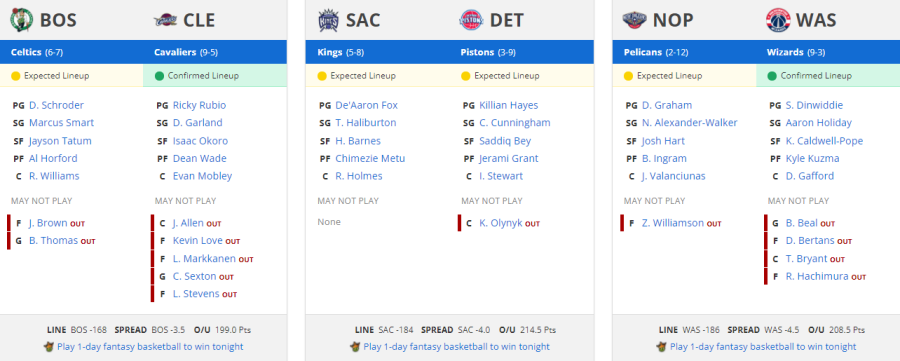This screenshot has height=361, width=900.
Task: Click the New Orleans Pelicans logo
Action: click(635, 20)
